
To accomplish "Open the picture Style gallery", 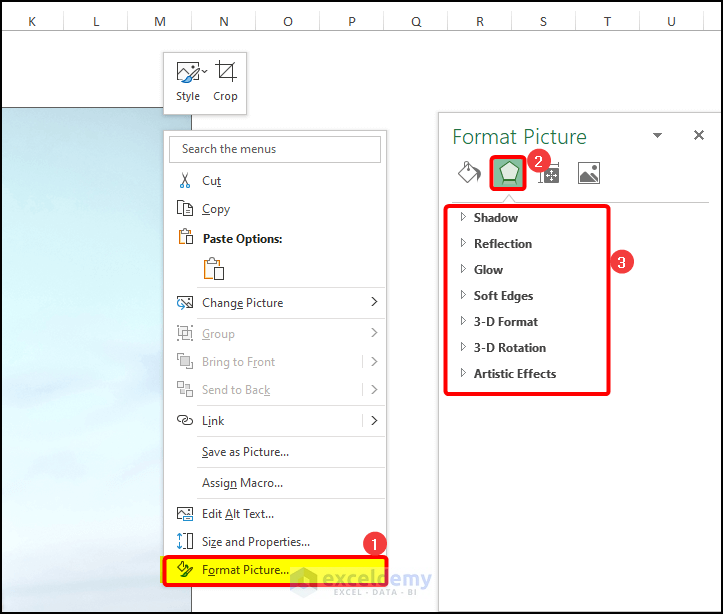I will pyautogui.click(x=188, y=82).
